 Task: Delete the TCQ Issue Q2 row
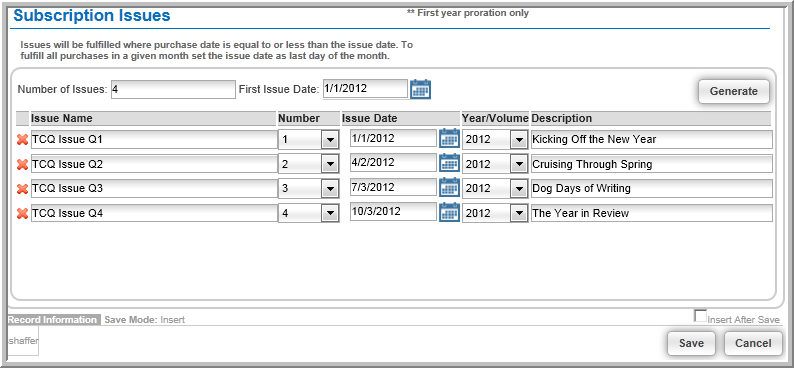click(22, 165)
